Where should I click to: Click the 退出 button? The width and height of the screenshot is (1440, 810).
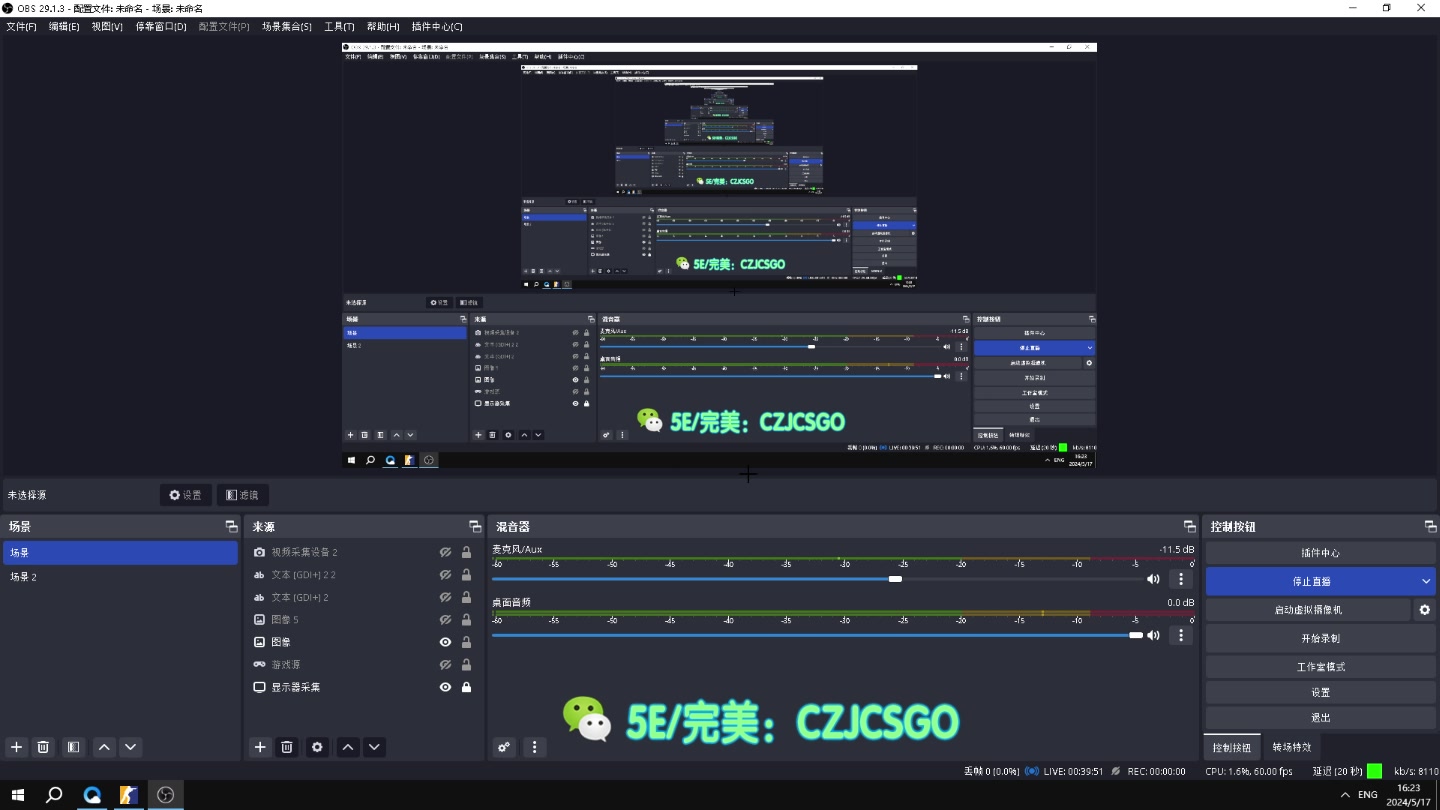pos(1320,718)
